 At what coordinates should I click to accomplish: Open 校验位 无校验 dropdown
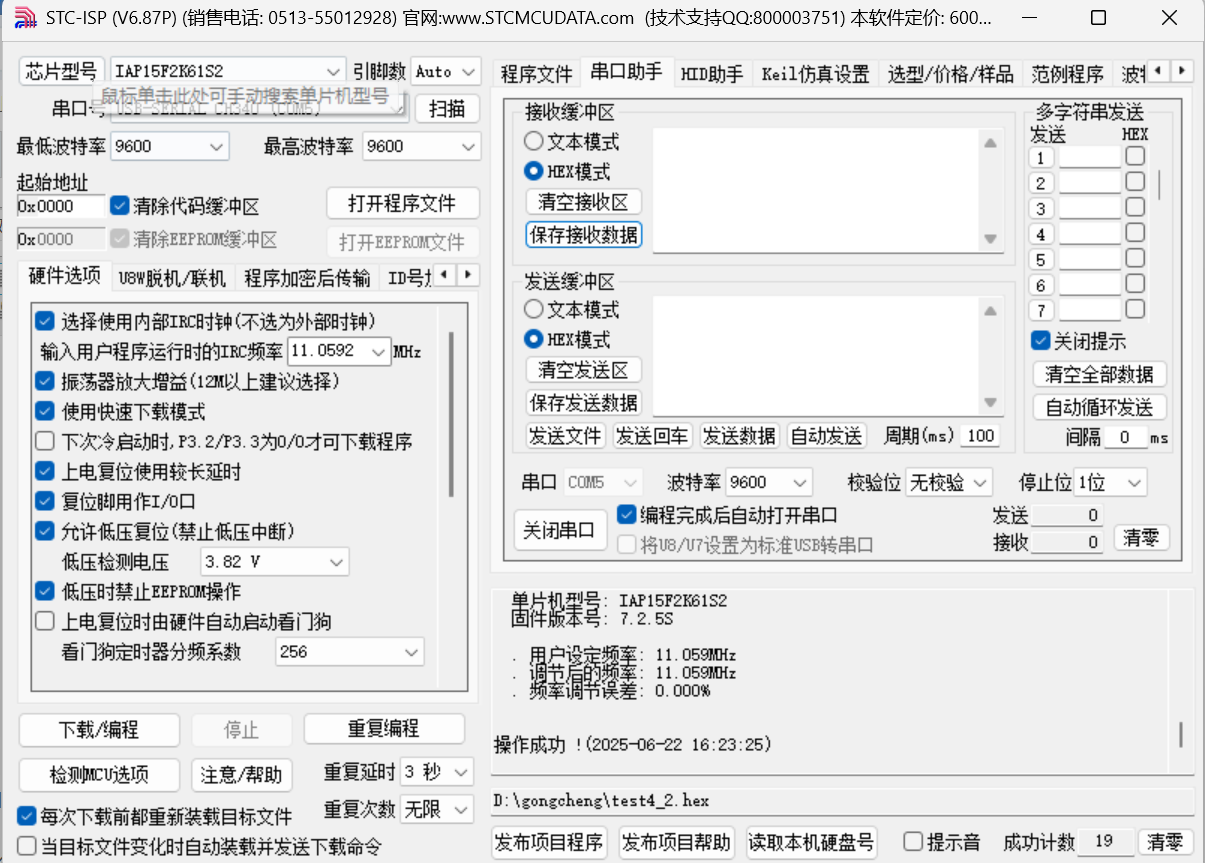(949, 482)
